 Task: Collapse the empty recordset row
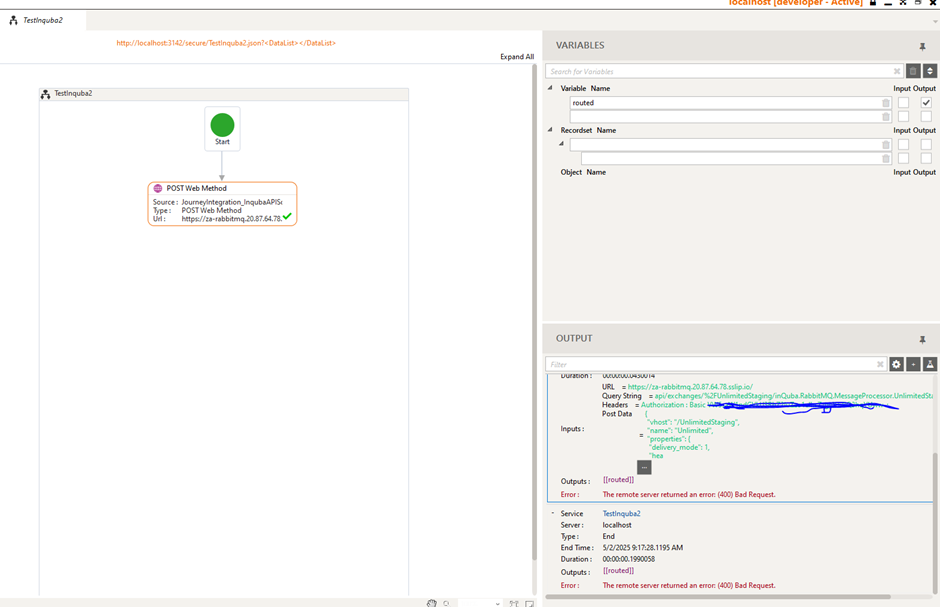pos(562,143)
